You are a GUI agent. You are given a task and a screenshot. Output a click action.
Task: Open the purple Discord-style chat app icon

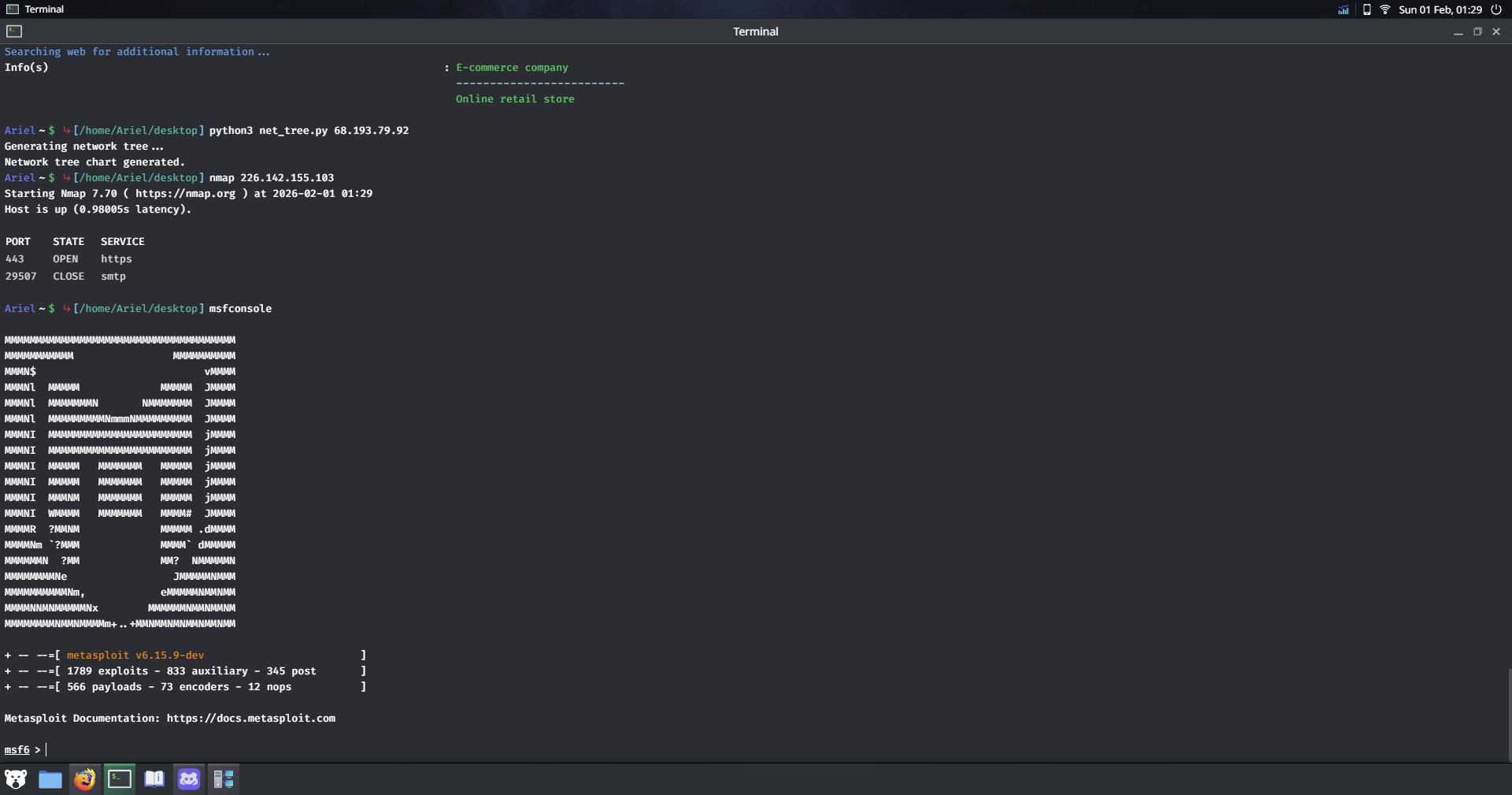189,779
